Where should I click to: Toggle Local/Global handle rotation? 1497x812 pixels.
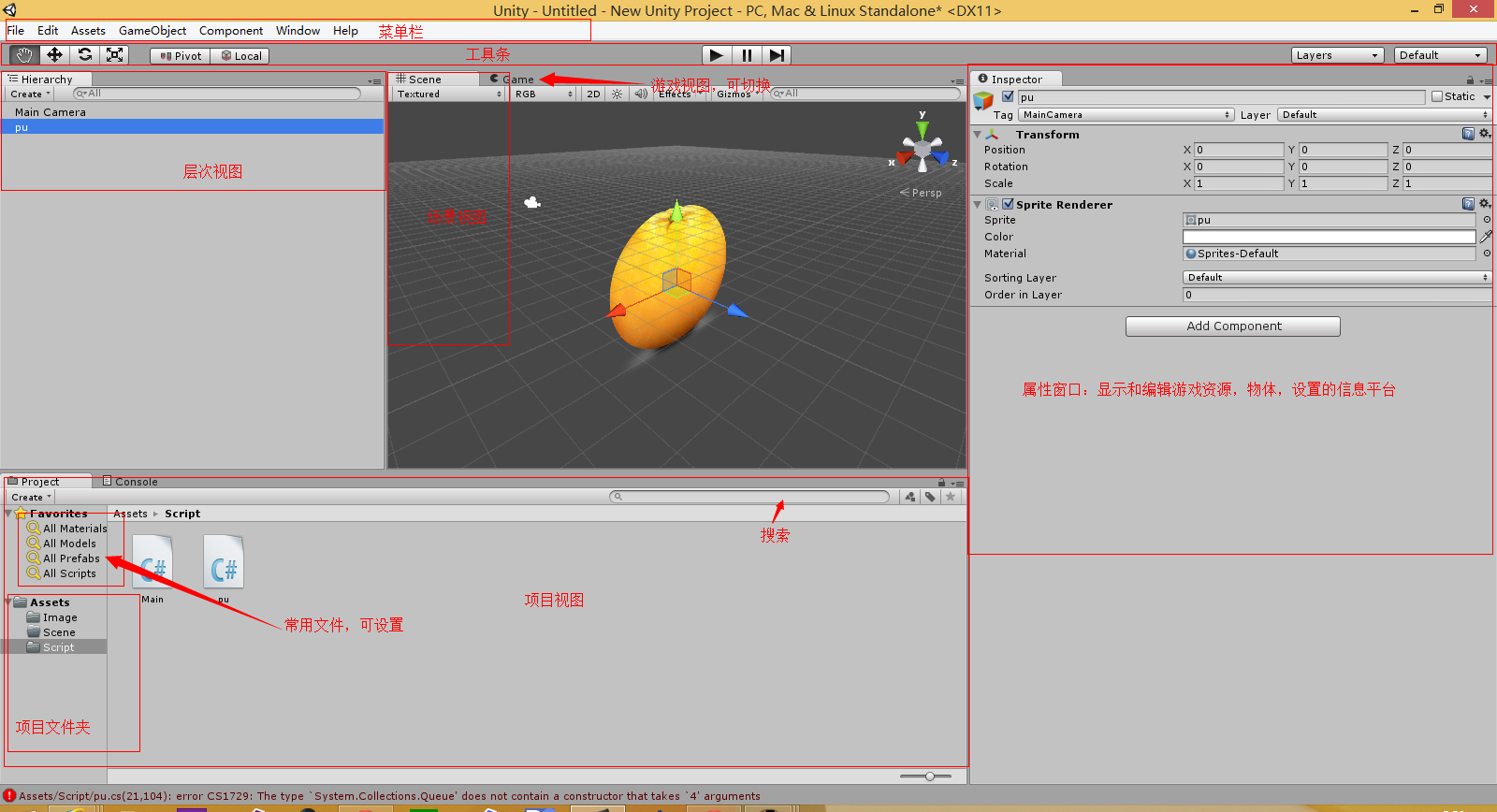[240, 56]
